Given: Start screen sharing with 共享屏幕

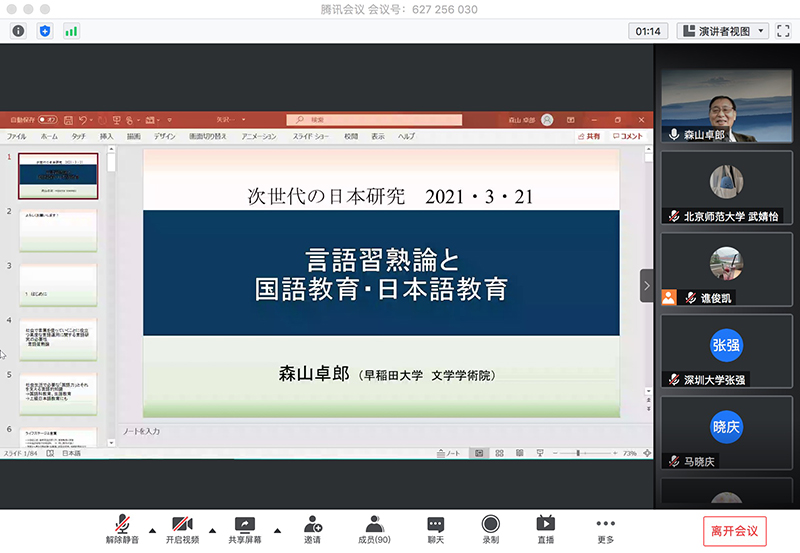Looking at the screenshot, I should click(244, 529).
